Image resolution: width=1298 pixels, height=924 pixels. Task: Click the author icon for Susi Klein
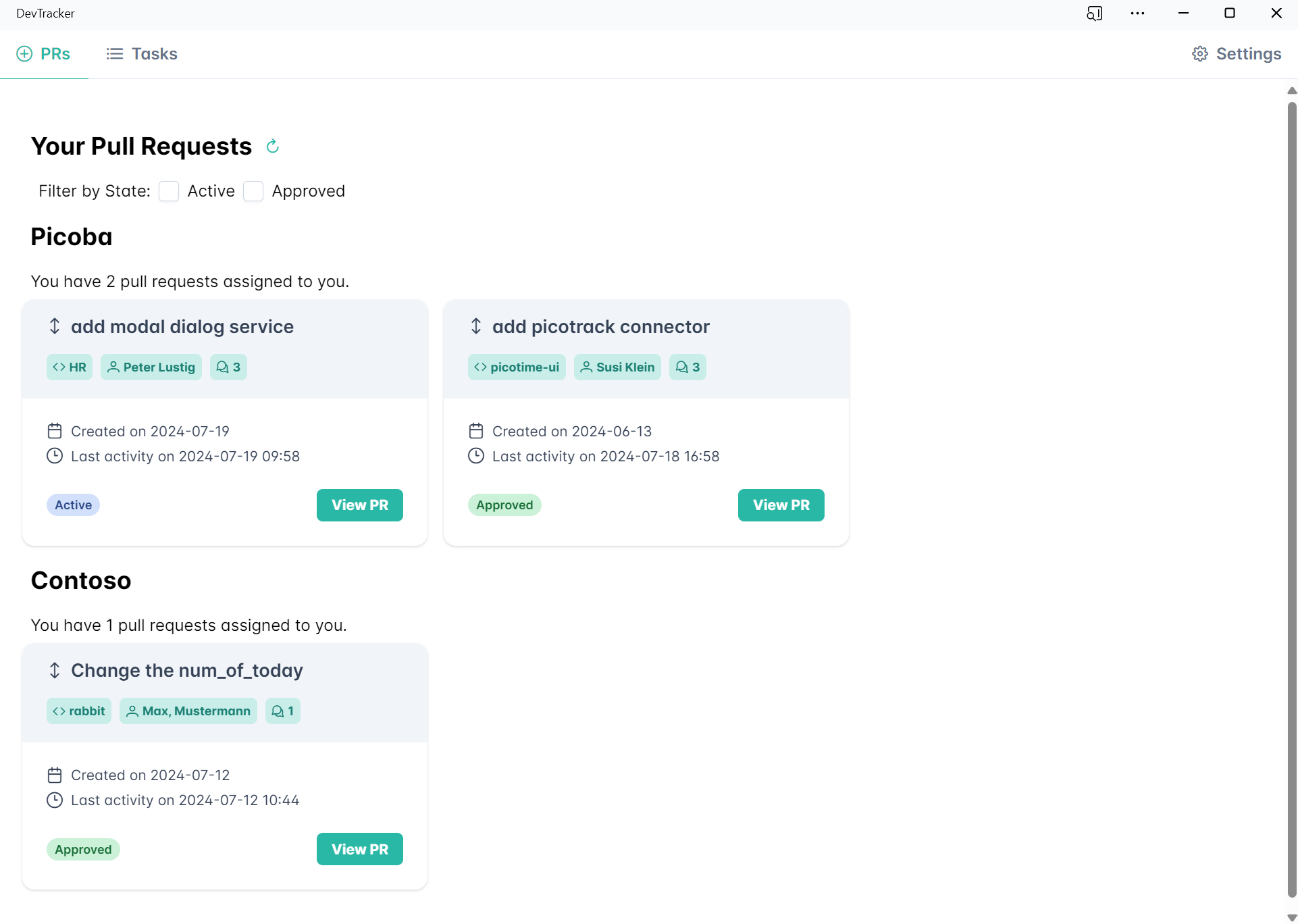(586, 367)
